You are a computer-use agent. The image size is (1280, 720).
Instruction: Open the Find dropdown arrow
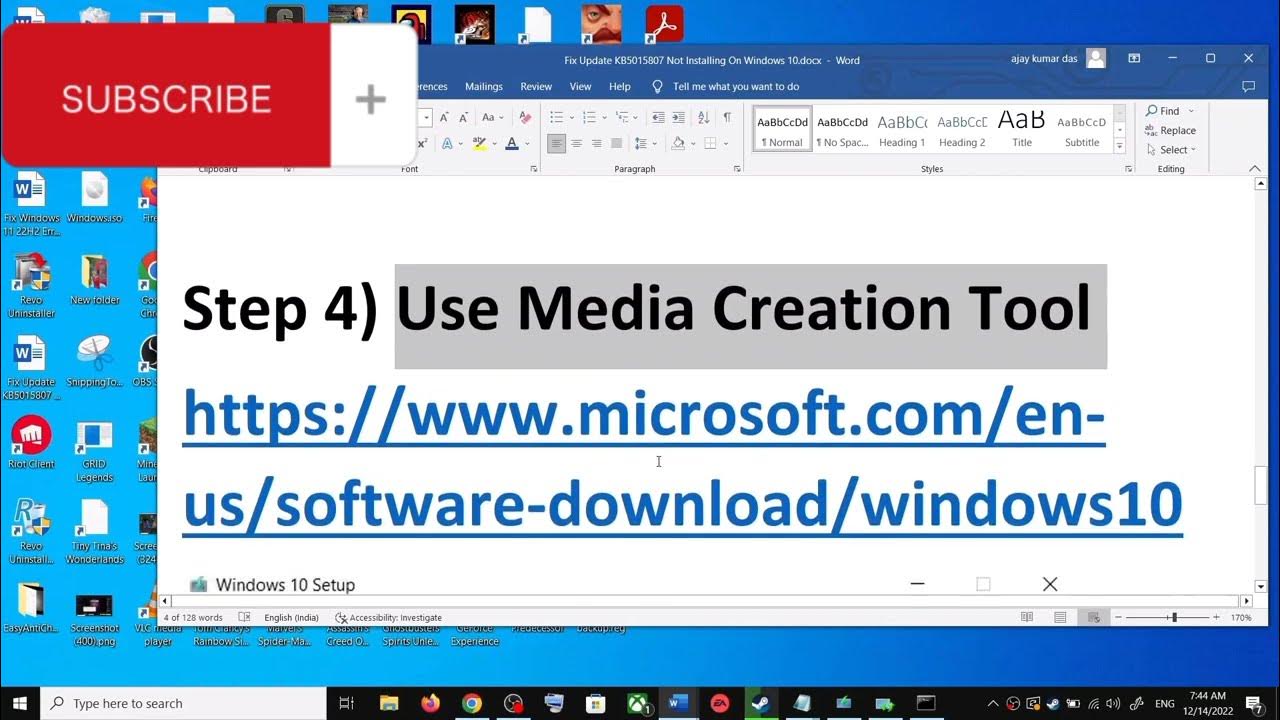coord(1191,111)
